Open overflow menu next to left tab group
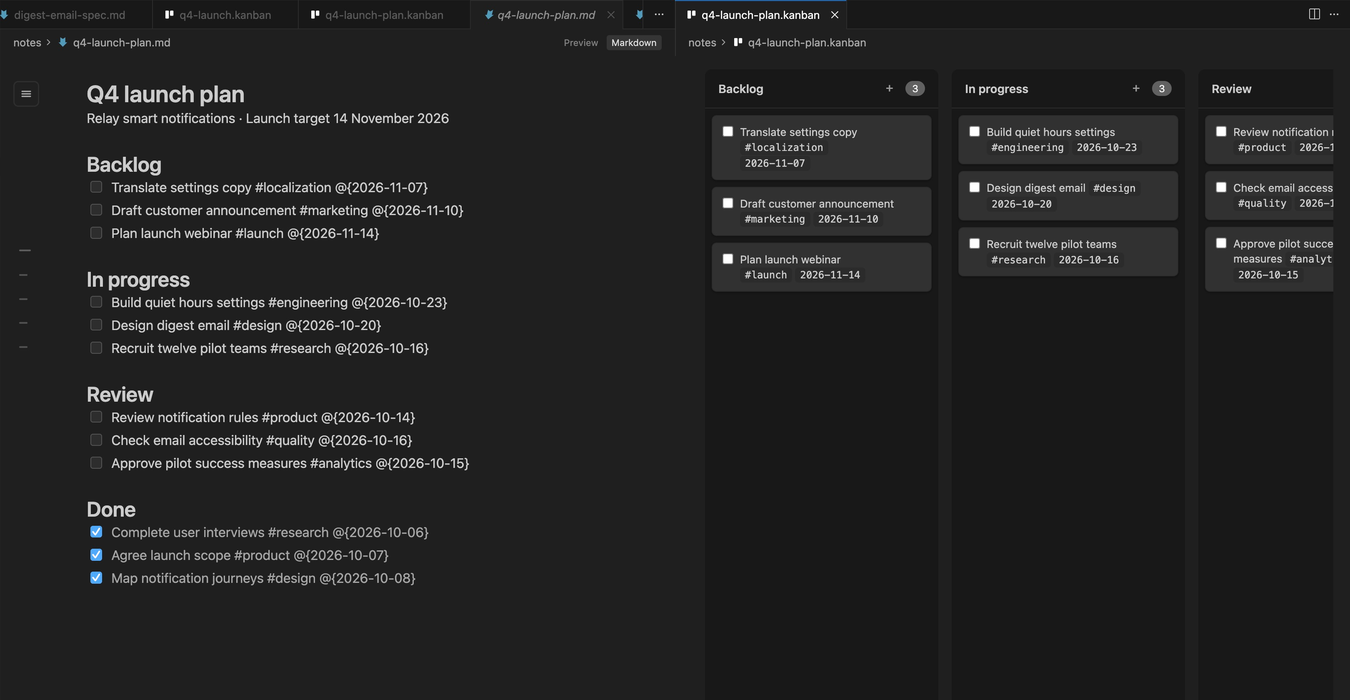This screenshot has width=1350, height=700. coord(659,14)
